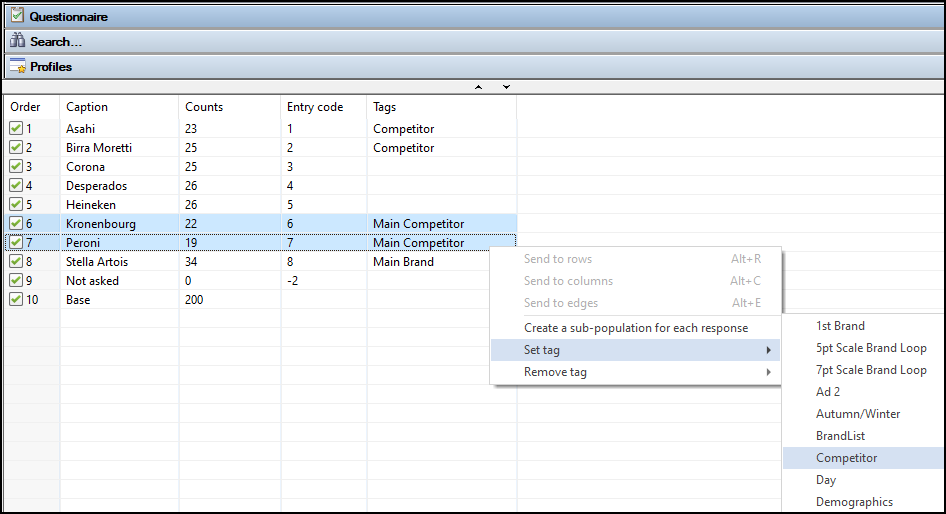This screenshot has height=514, width=946.
Task: Click the Questionnaire clipboard icon
Action: coord(17,16)
